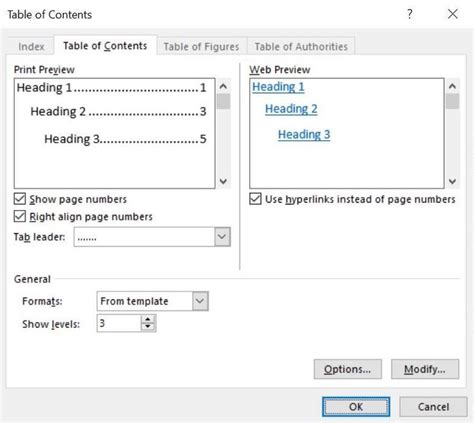474x423 pixels.
Task: Decrease Show levels with down arrow
Action: tap(148, 327)
